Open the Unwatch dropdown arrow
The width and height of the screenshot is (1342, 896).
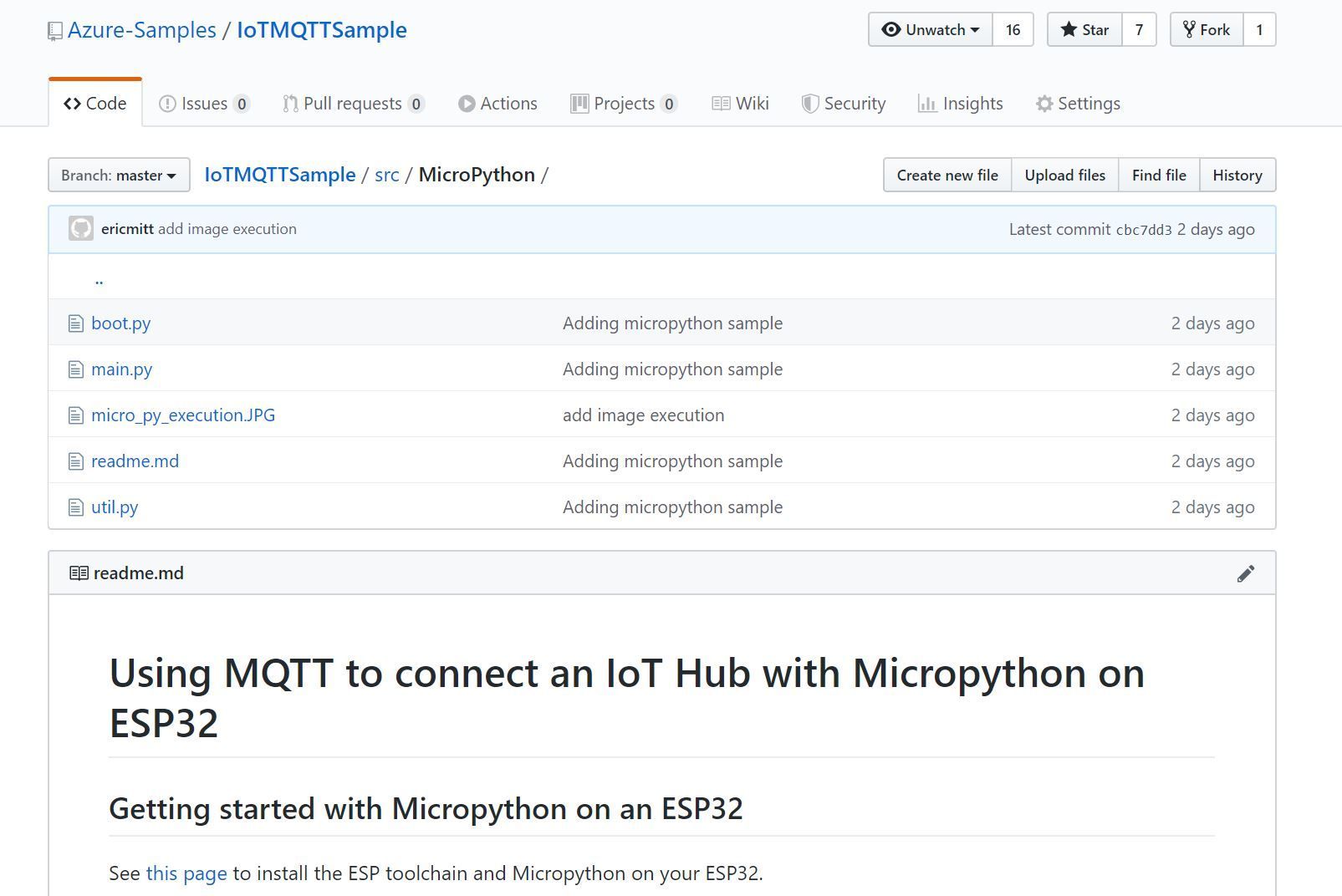975,29
